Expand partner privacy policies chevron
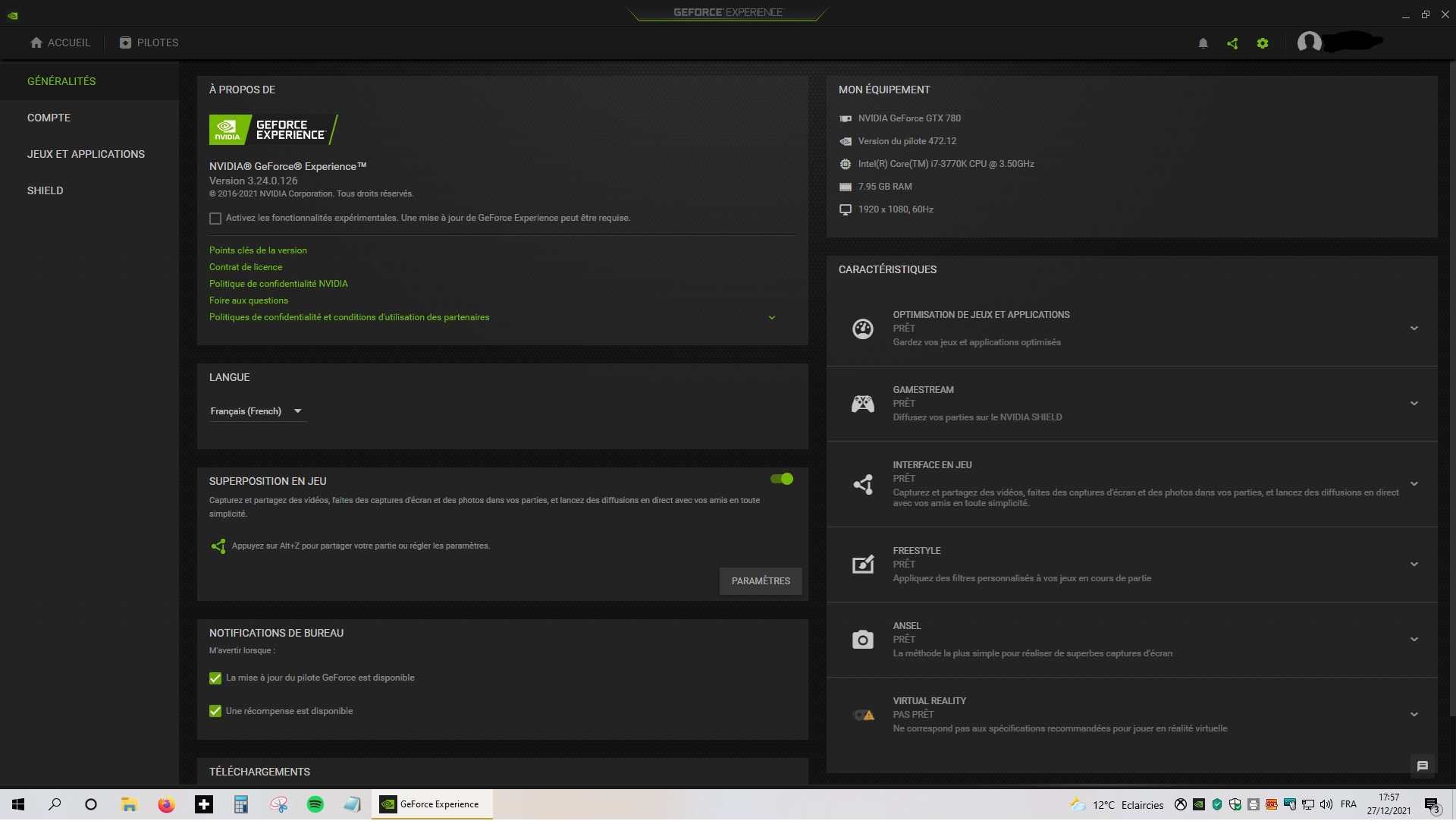1456x821 pixels. (x=772, y=318)
